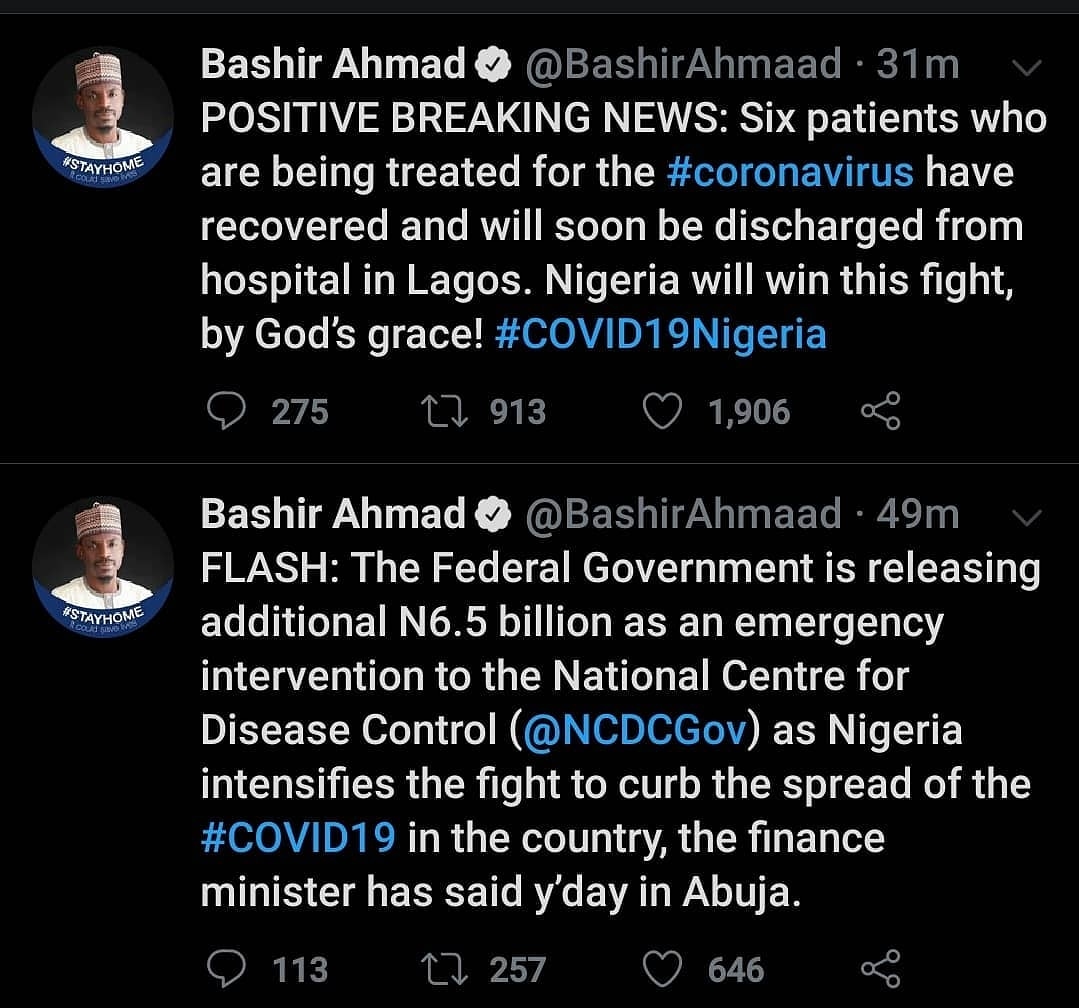Open the 31m timestamp of first tweet
The image size is (1079, 1008).
pyautogui.click(x=917, y=64)
